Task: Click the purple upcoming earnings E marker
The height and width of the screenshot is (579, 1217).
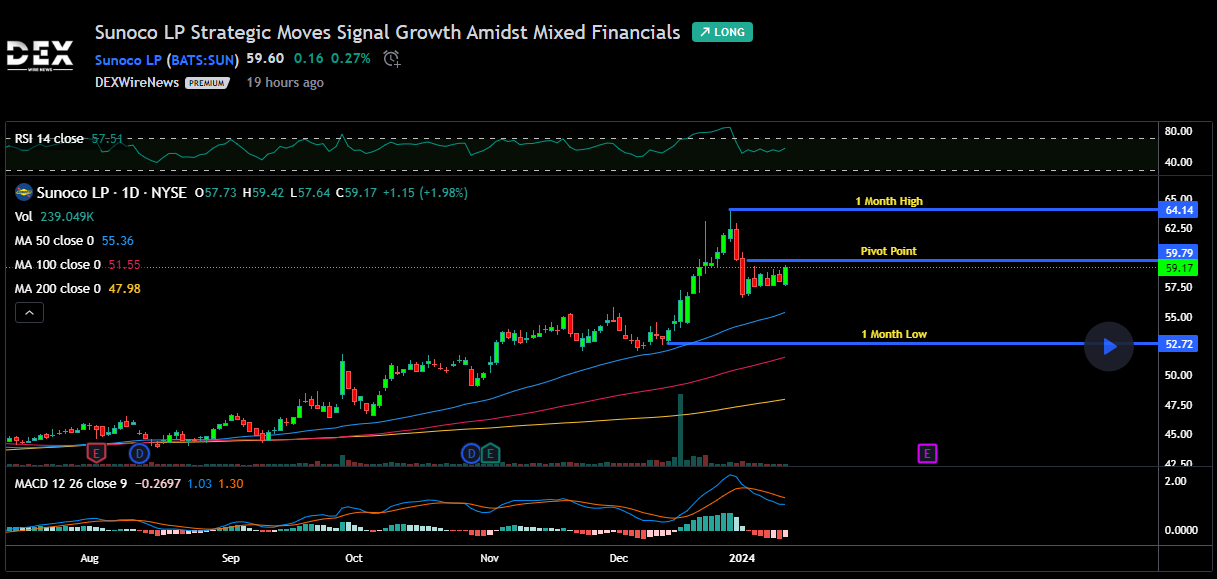Action: pyautogui.click(x=927, y=454)
